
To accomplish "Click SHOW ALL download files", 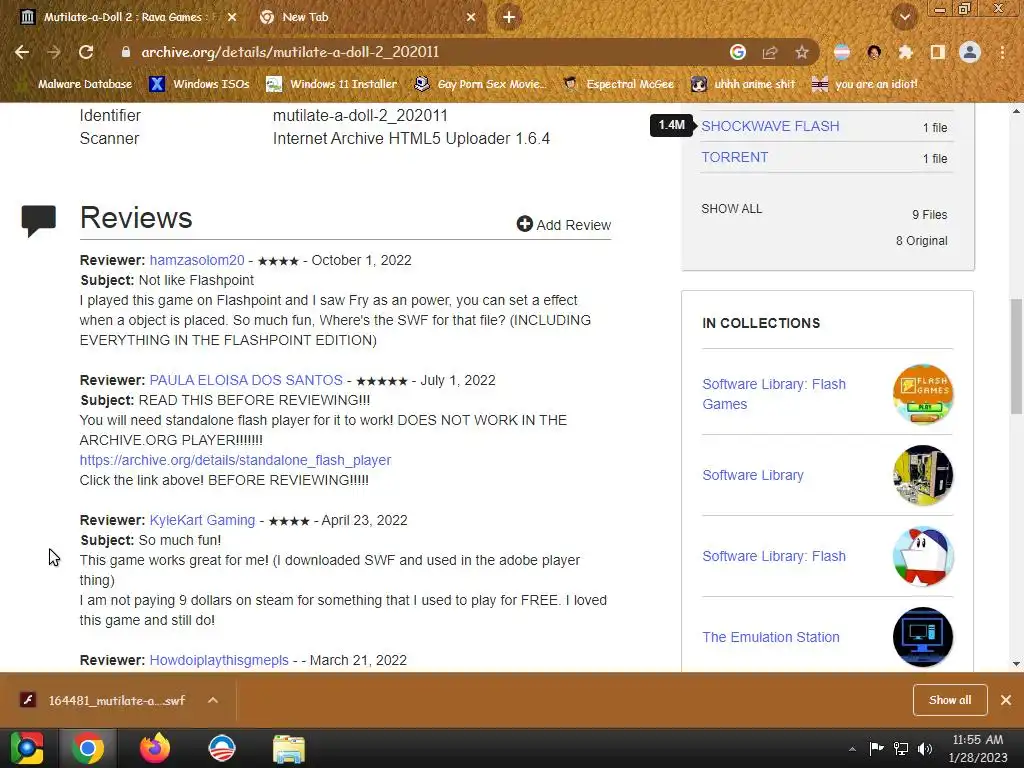I will tap(731, 208).
